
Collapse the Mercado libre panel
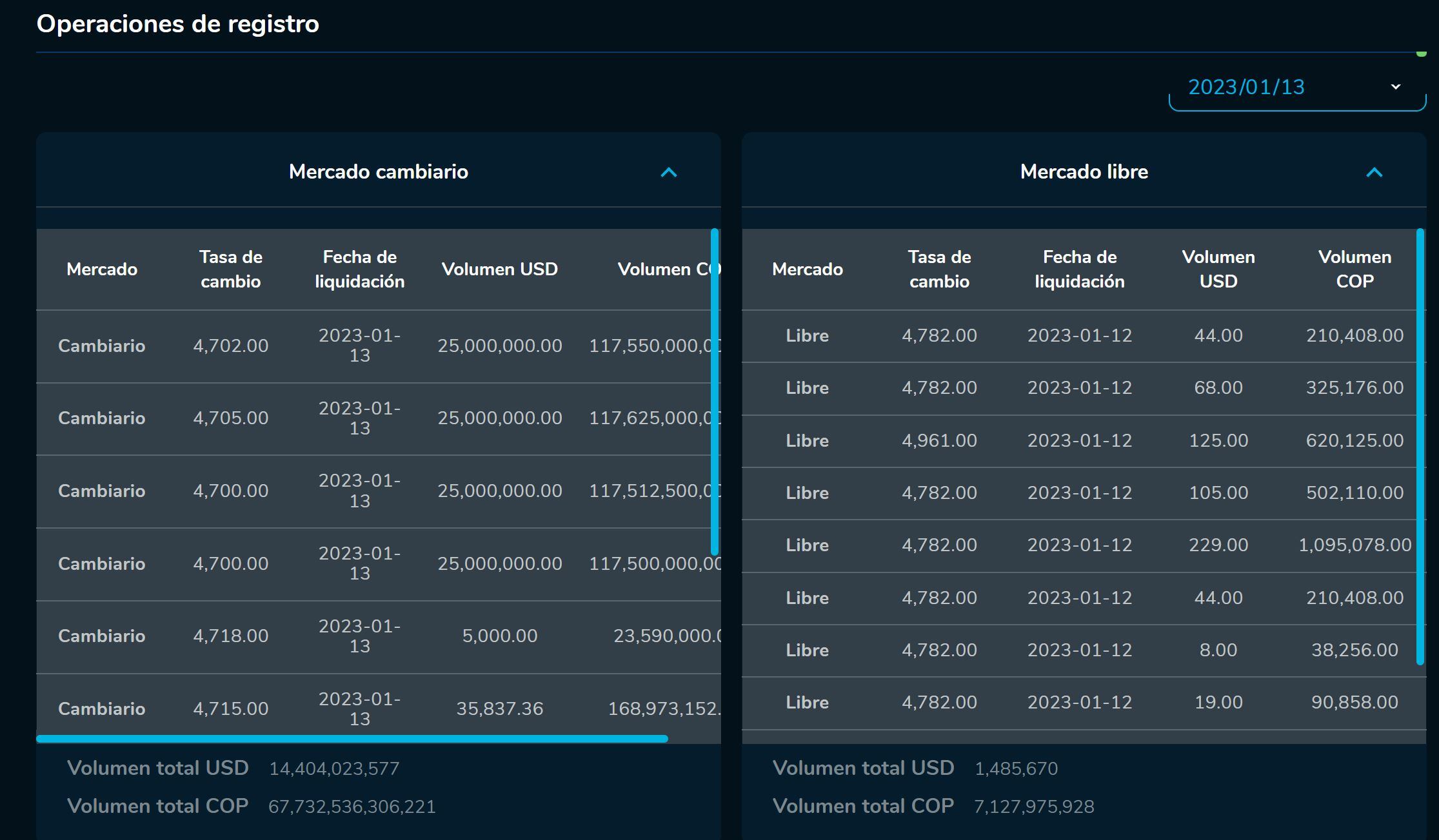[x=1374, y=172]
